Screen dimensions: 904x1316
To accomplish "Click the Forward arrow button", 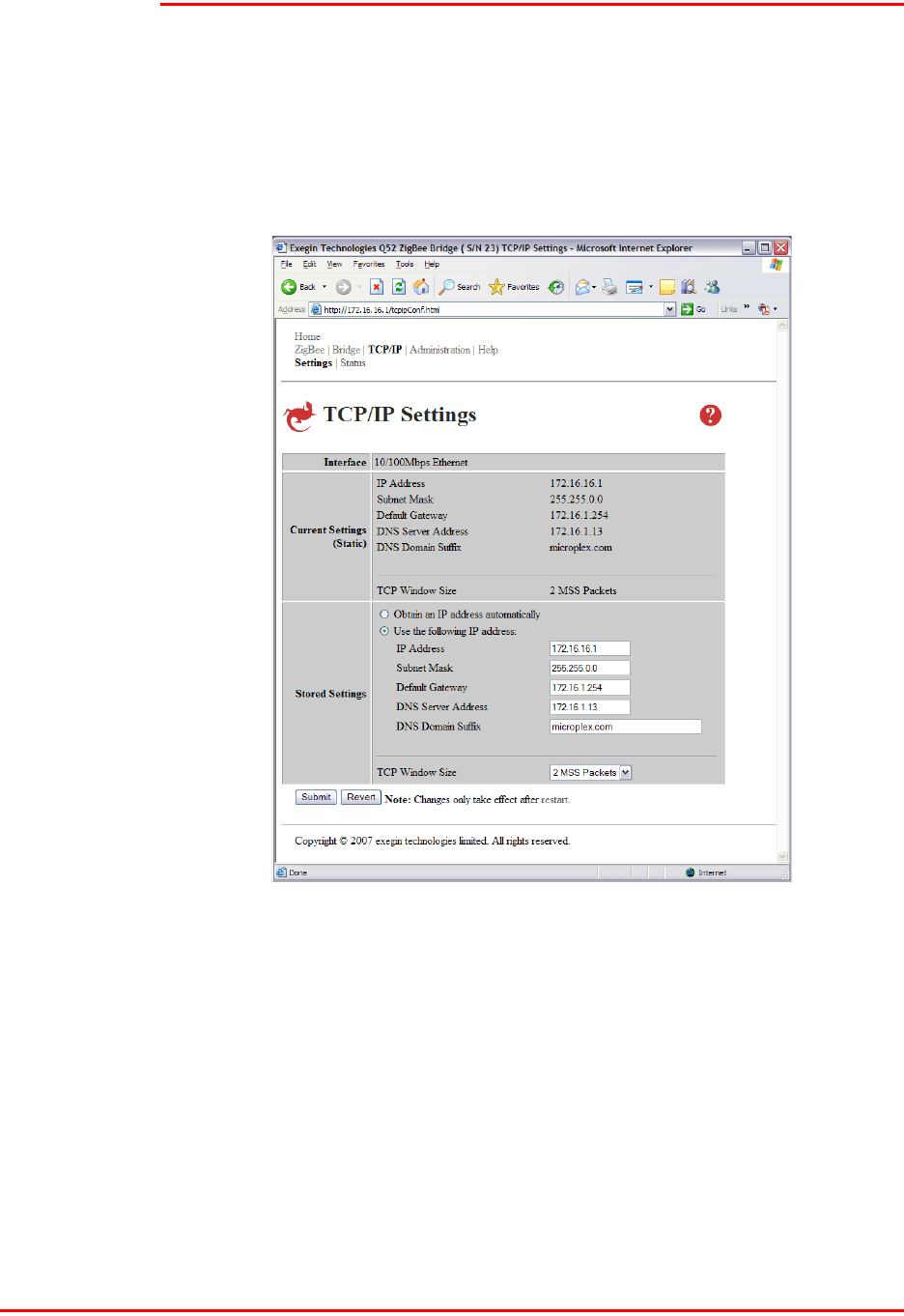I will (344, 287).
